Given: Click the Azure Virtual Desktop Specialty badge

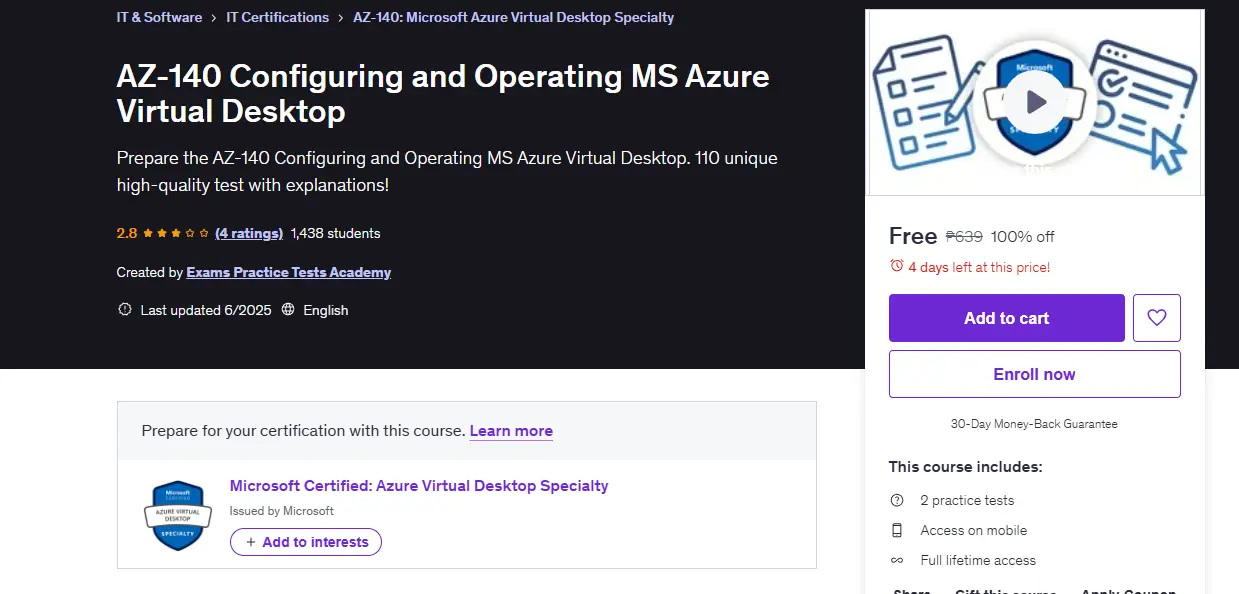Looking at the screenshot, I should coord(178,515).
